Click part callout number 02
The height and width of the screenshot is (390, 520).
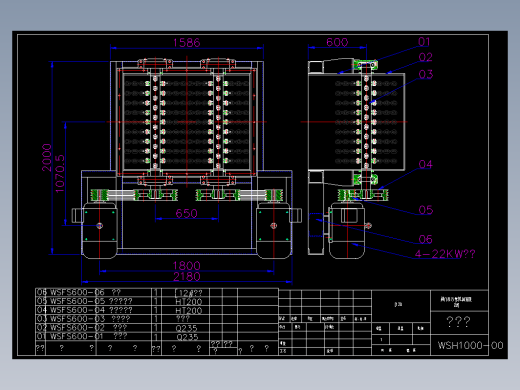click(x=426, y=57)
